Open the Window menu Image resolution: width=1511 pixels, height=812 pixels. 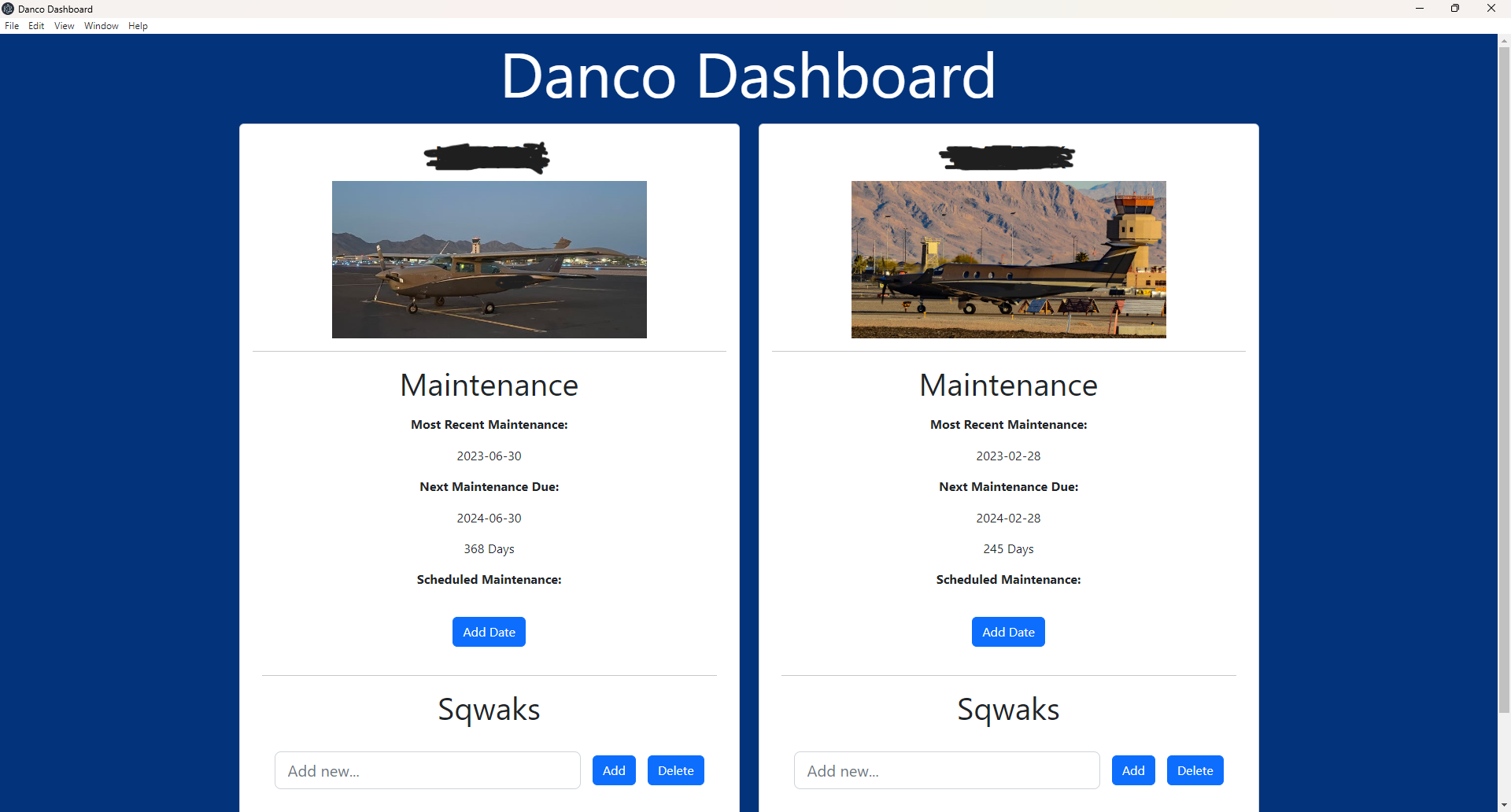click(101, 26)
